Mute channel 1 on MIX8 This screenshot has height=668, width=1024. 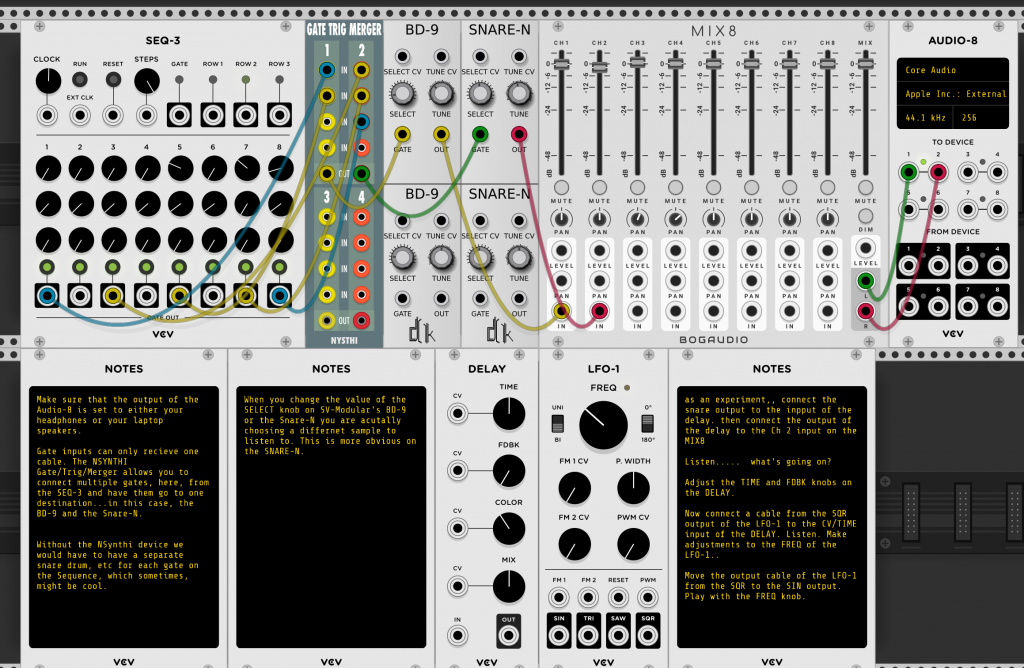[561, 188]
